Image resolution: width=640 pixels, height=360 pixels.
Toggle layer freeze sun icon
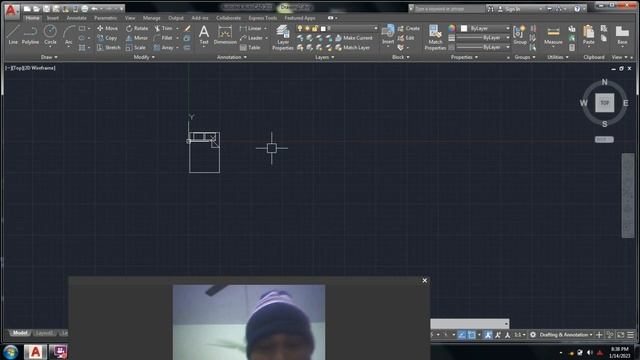point(307,28)
